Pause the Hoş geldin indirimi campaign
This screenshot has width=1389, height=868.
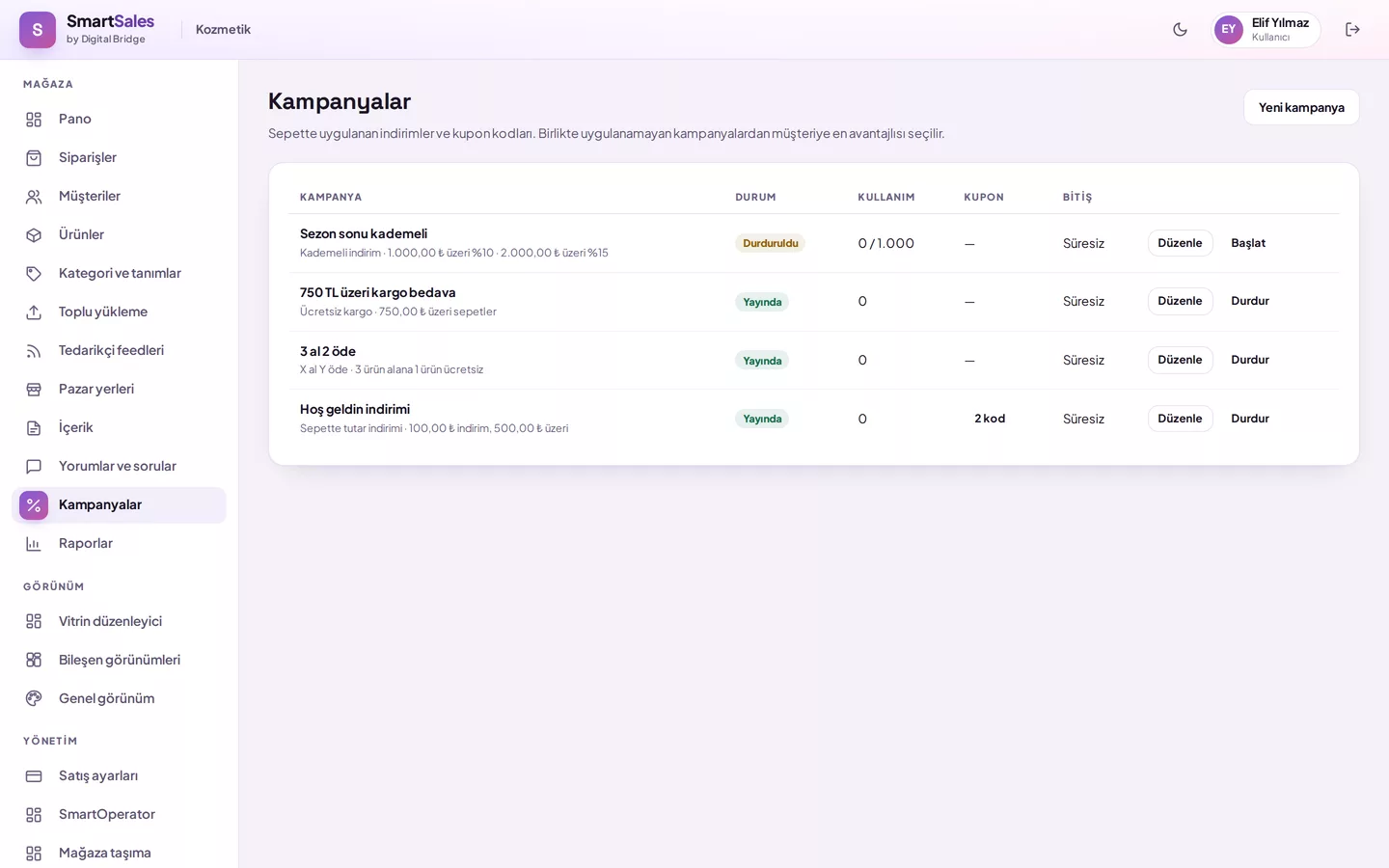[1250, 419]
